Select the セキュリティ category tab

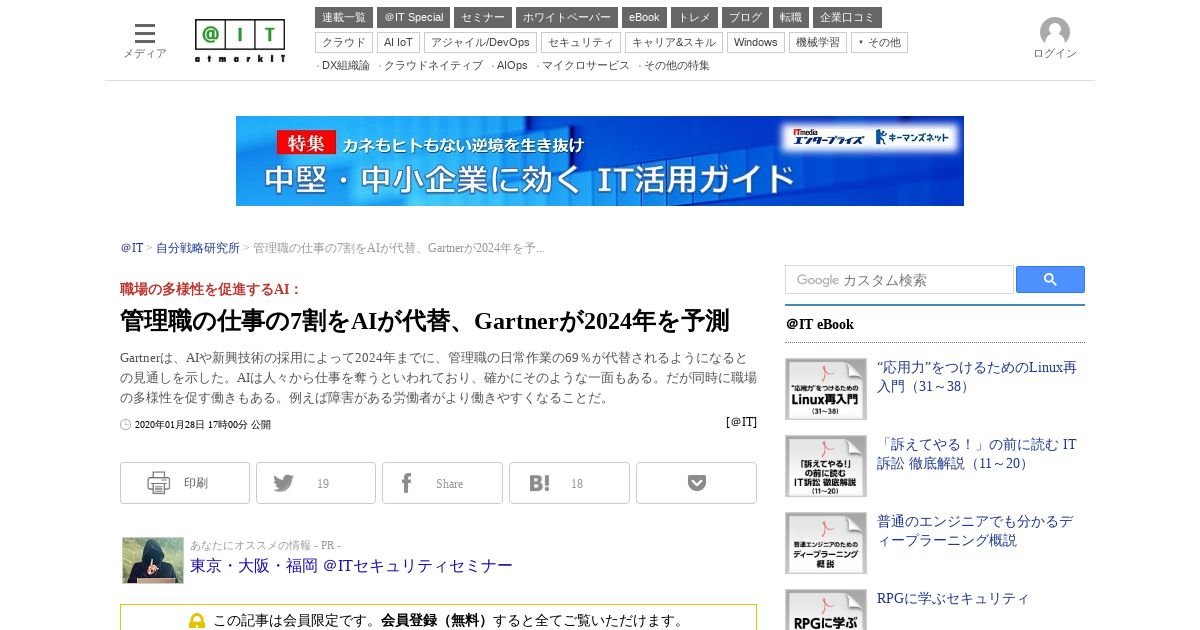581,42
